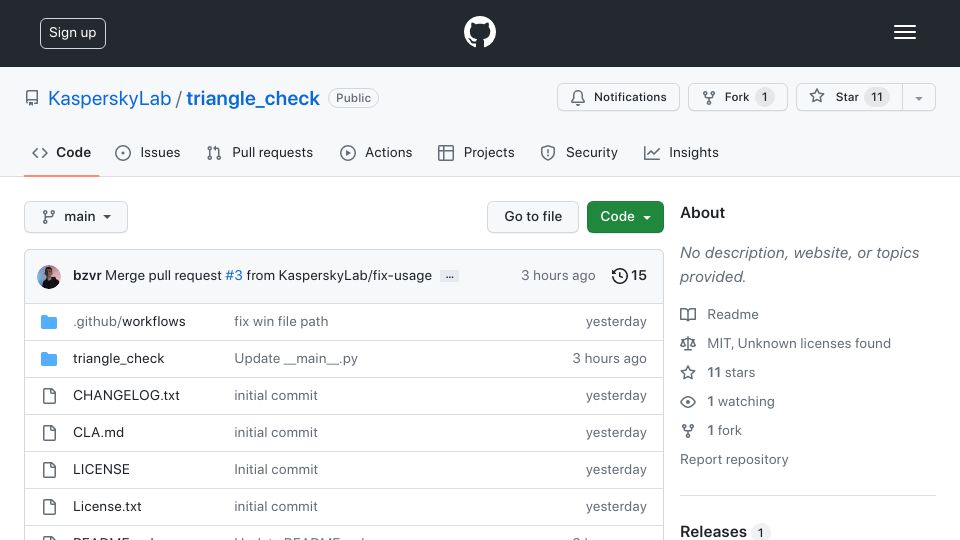Click the fork icon beside 1 fork
Viewport: 960px width, 540px height.
coord(688,431)
